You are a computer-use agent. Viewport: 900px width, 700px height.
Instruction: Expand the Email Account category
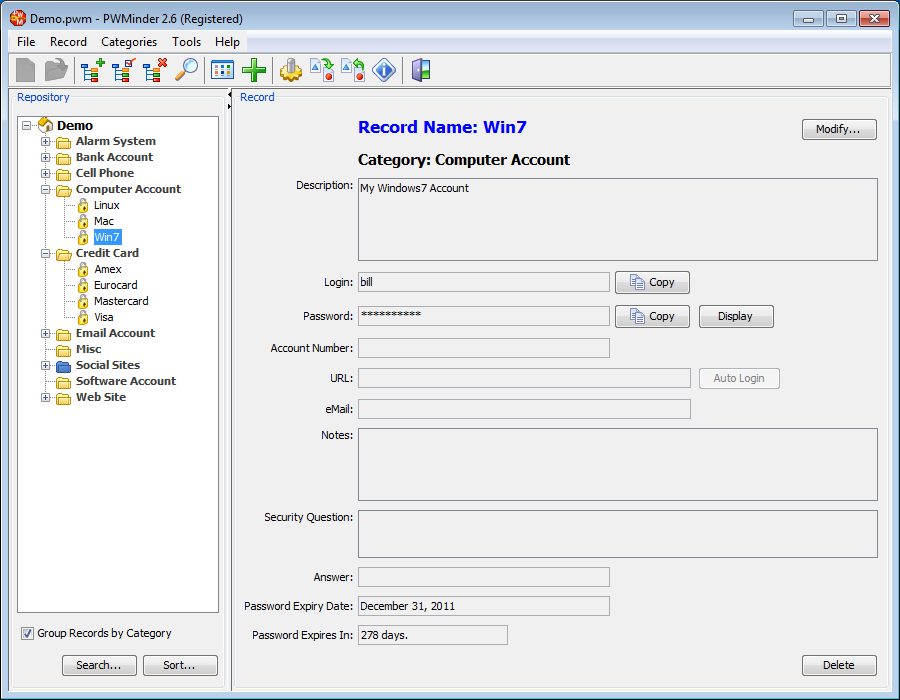tap(45, 333)
